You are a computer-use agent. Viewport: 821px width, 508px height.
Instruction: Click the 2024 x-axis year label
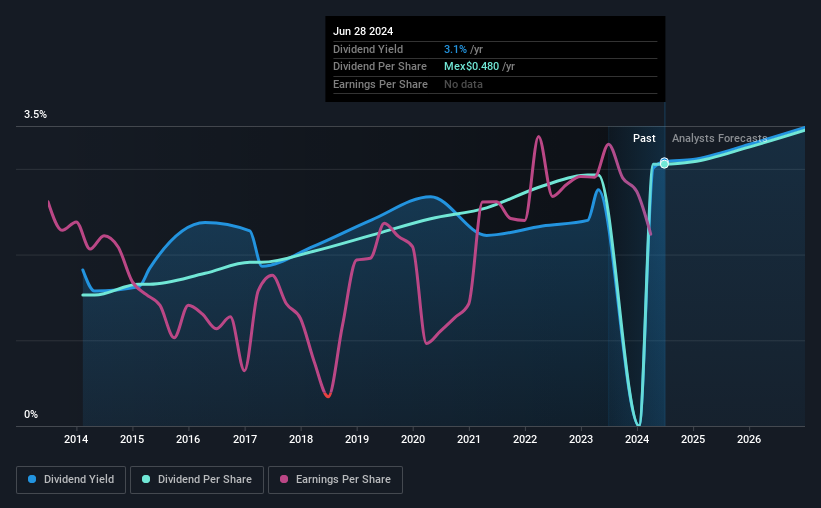click(637, 439)
